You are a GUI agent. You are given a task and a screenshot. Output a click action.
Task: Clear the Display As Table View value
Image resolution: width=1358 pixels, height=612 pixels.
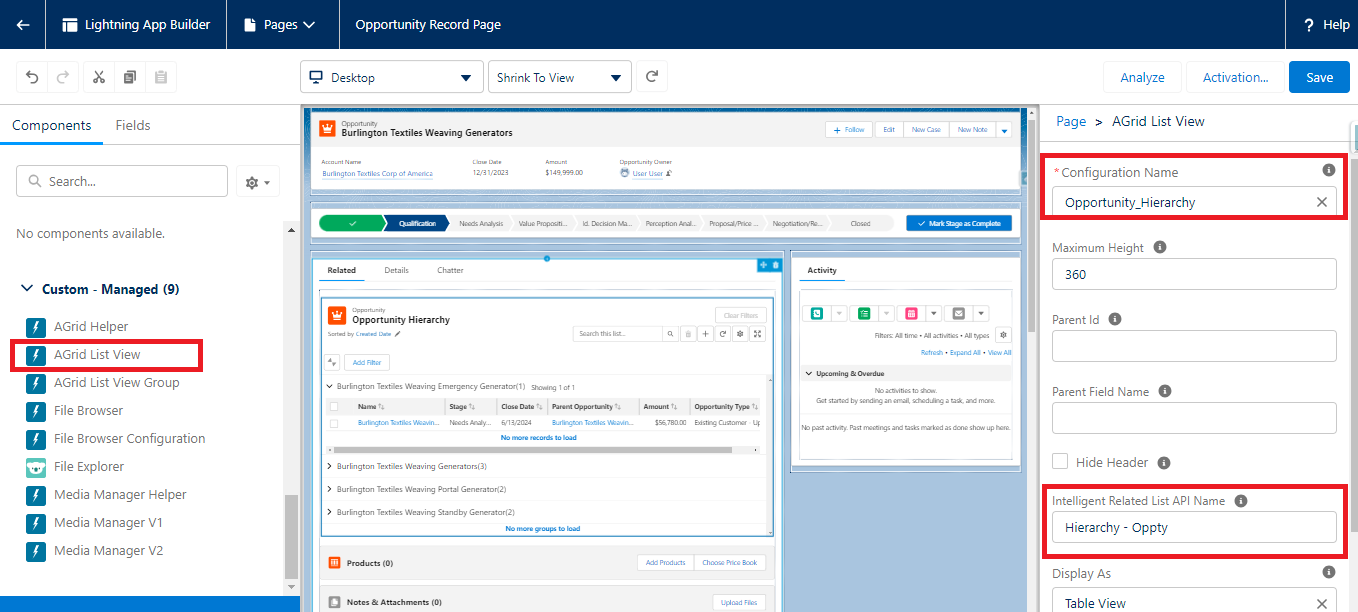pos(1322,603)
